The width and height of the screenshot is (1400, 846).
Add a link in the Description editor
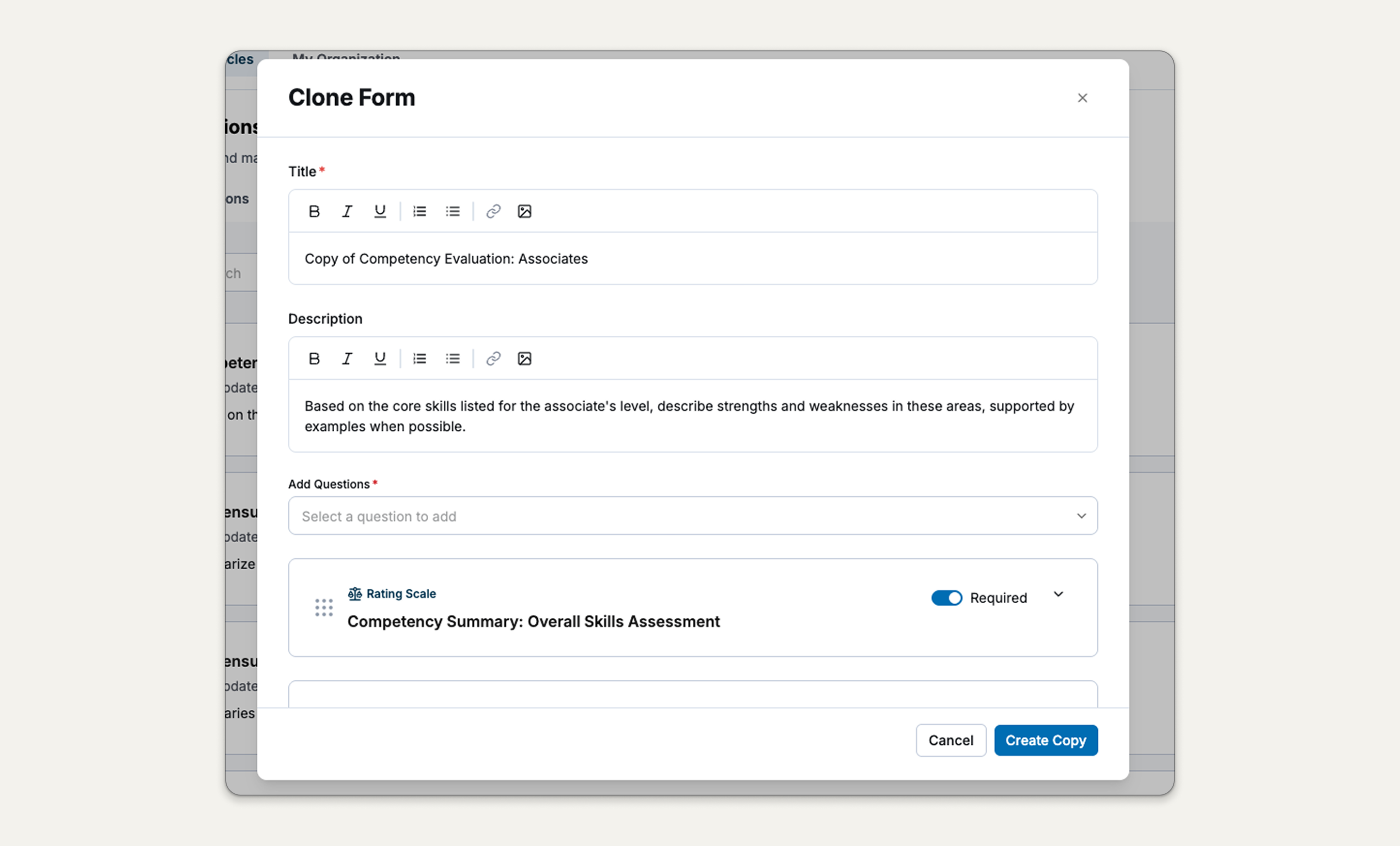(493, 359)
